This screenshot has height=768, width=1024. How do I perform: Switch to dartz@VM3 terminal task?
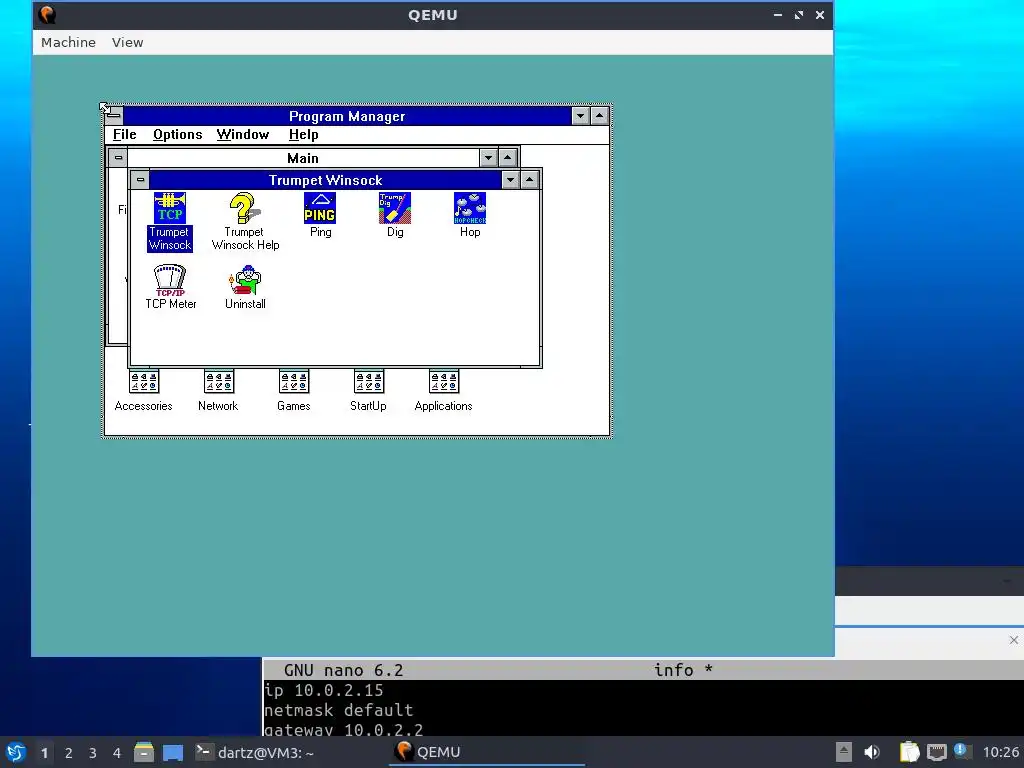[x=255, y=752]
